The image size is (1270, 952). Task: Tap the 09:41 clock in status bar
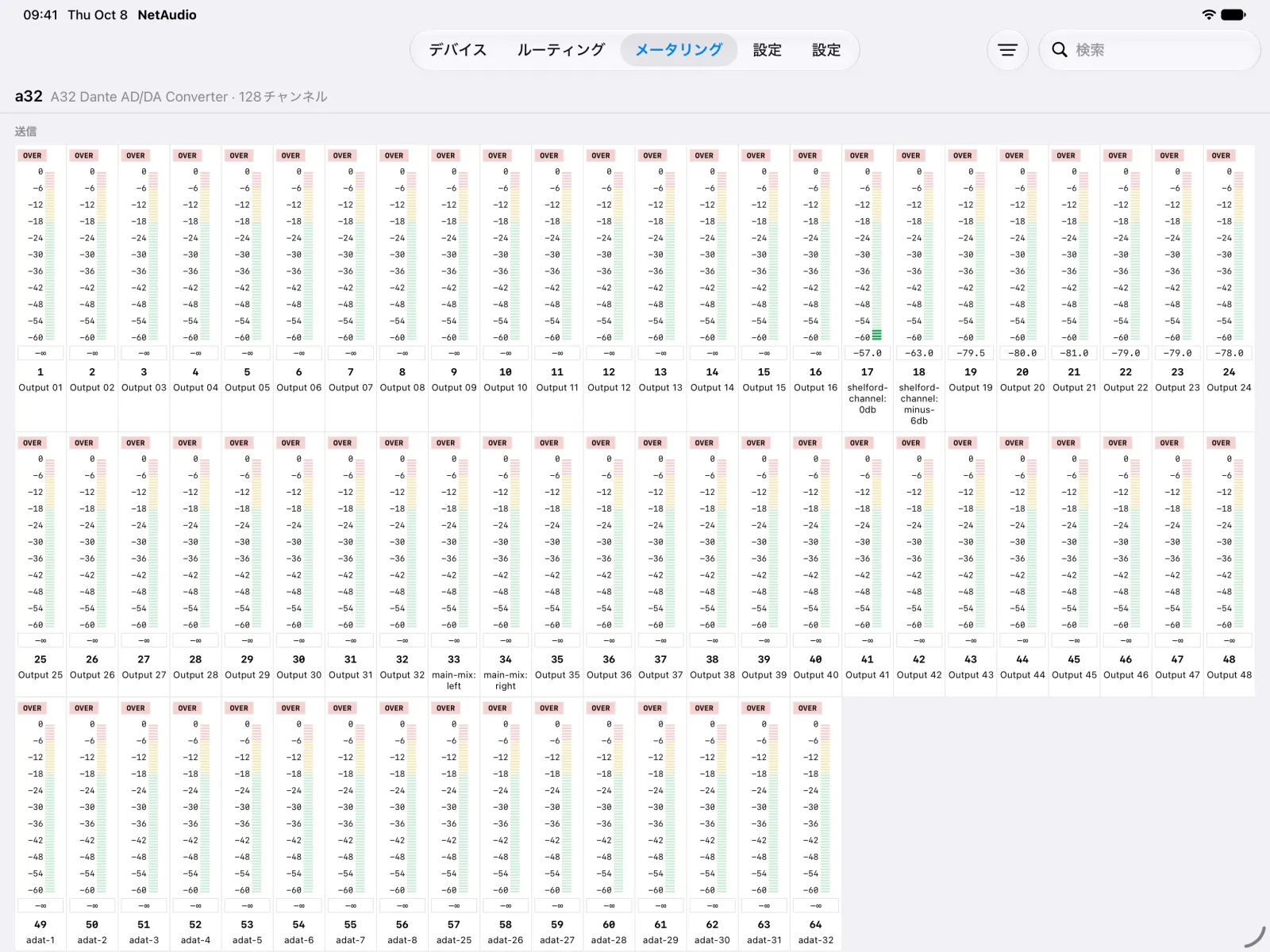40,14
